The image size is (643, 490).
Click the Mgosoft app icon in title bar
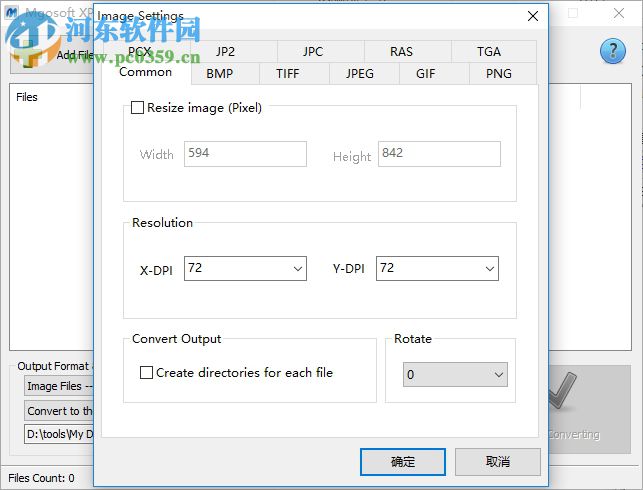[11, 13]
